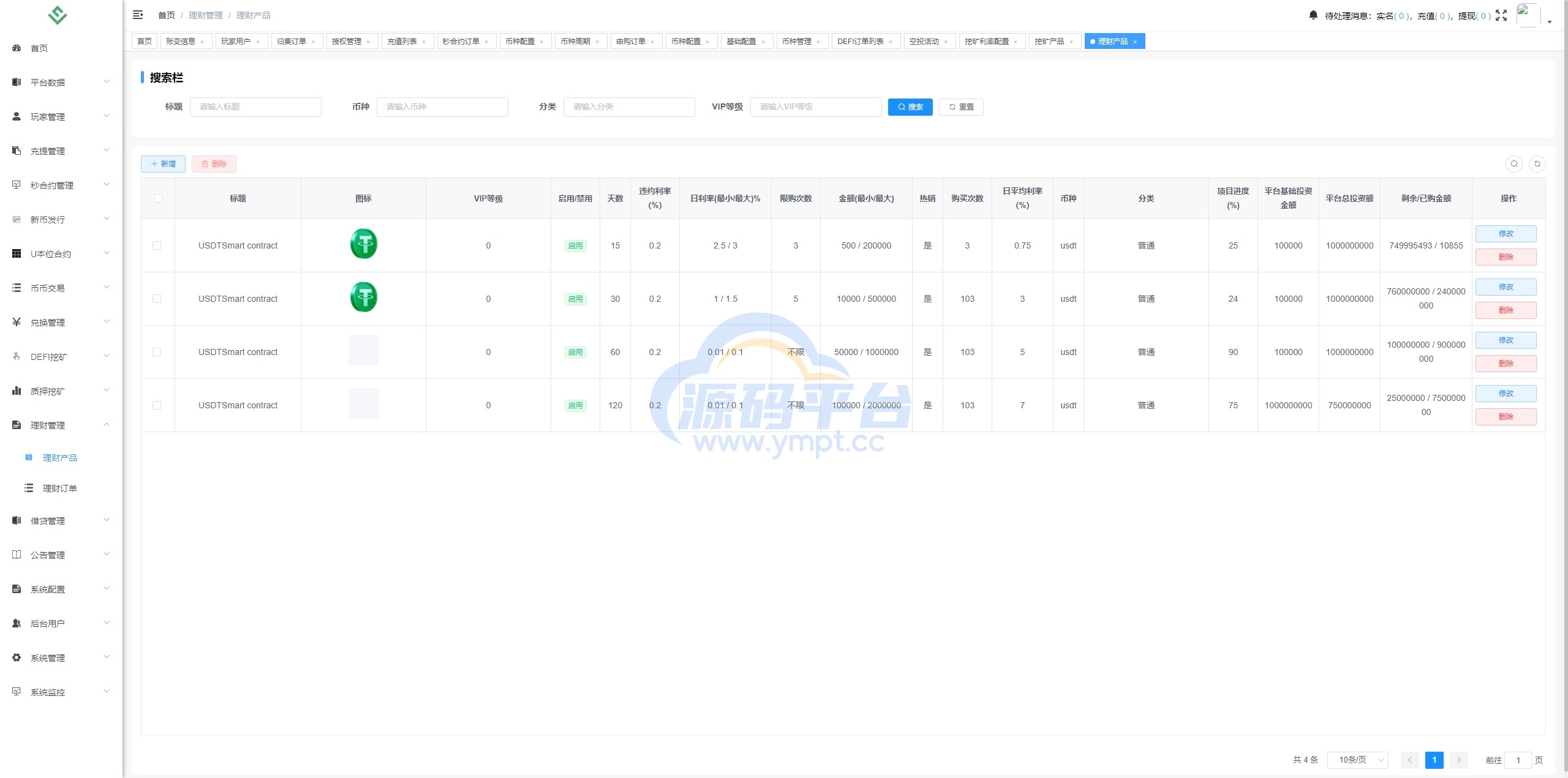Screen dimensions: 1568x778
Task: Click the circular search toggle icon above table
Action: [1513, 163]
